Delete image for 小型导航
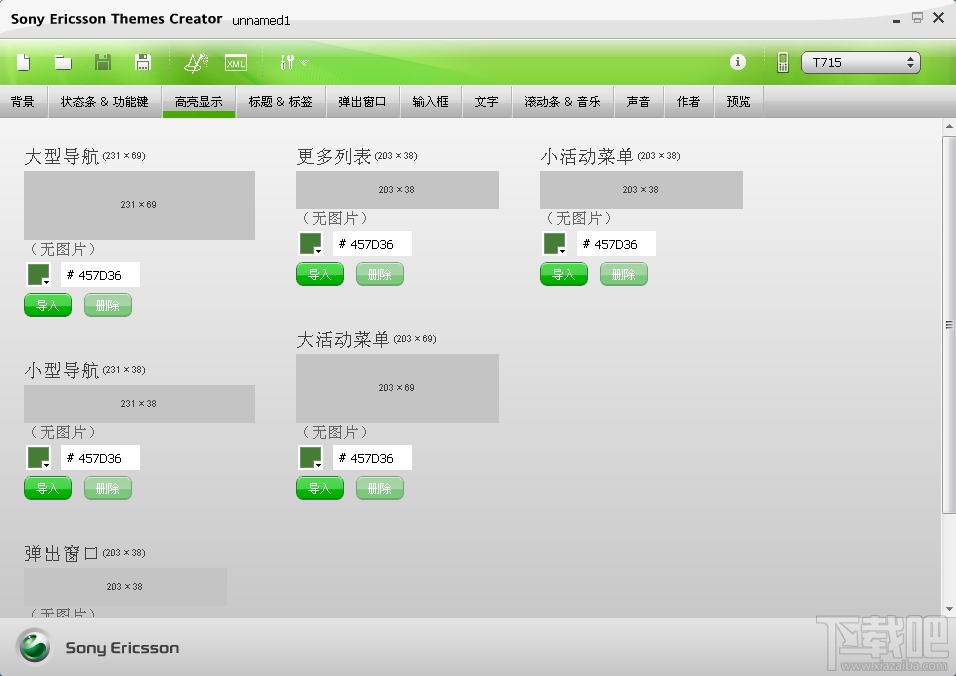Viewport: 956px width, 676px height. coord(108,488)
